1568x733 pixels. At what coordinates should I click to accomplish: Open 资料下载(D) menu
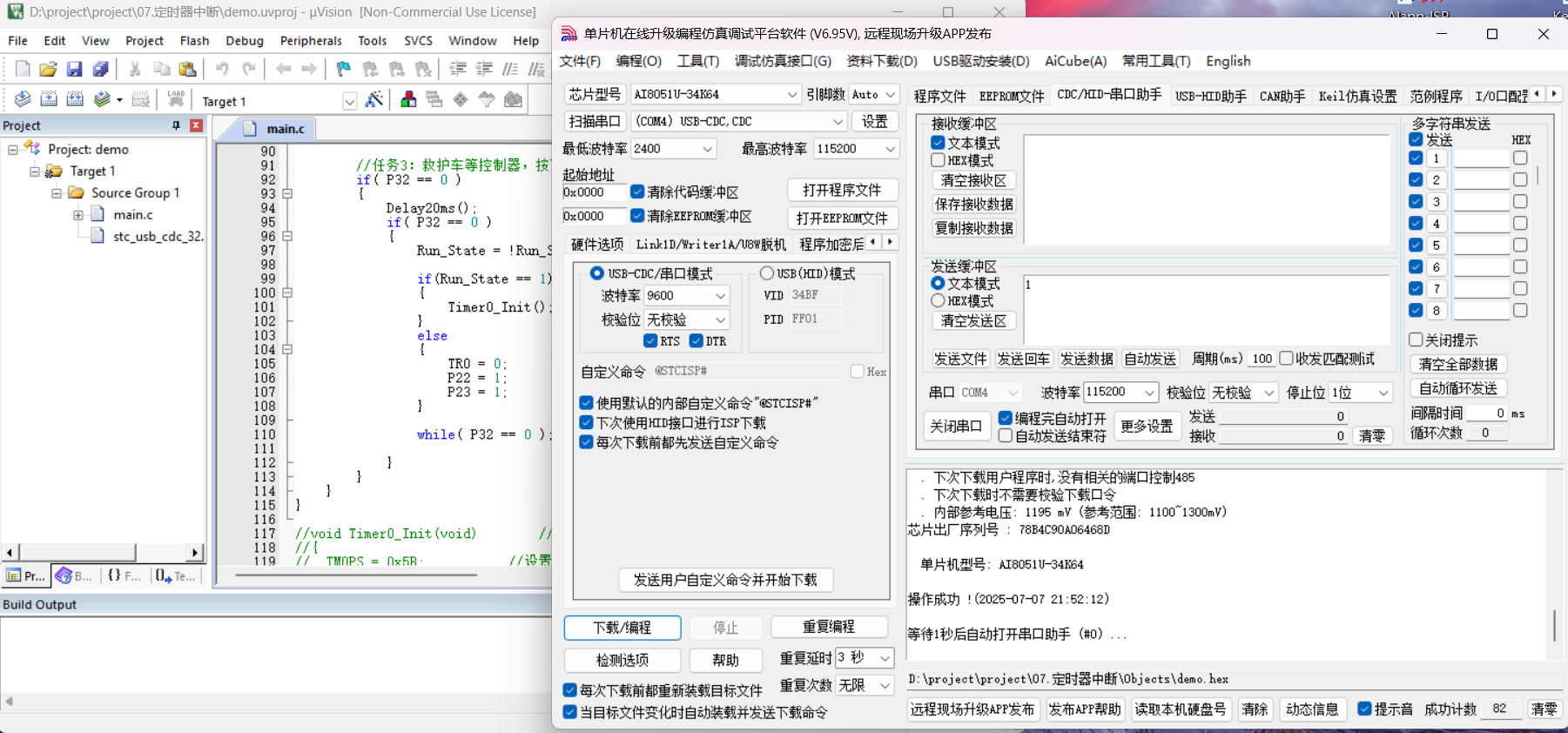(x=882, y=61)
